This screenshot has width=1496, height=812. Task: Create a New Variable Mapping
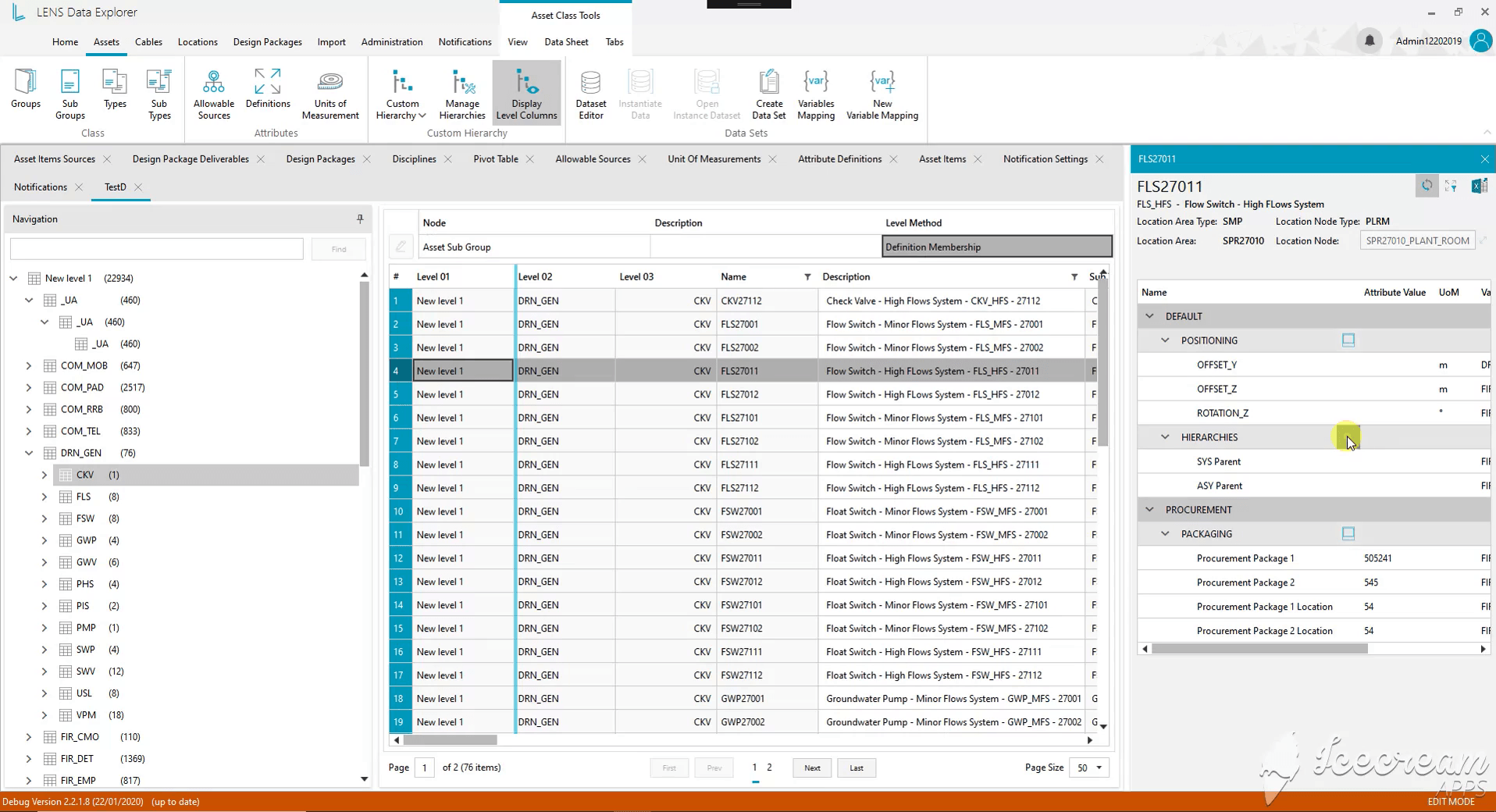pyautogui.click(x=882, y=94)
